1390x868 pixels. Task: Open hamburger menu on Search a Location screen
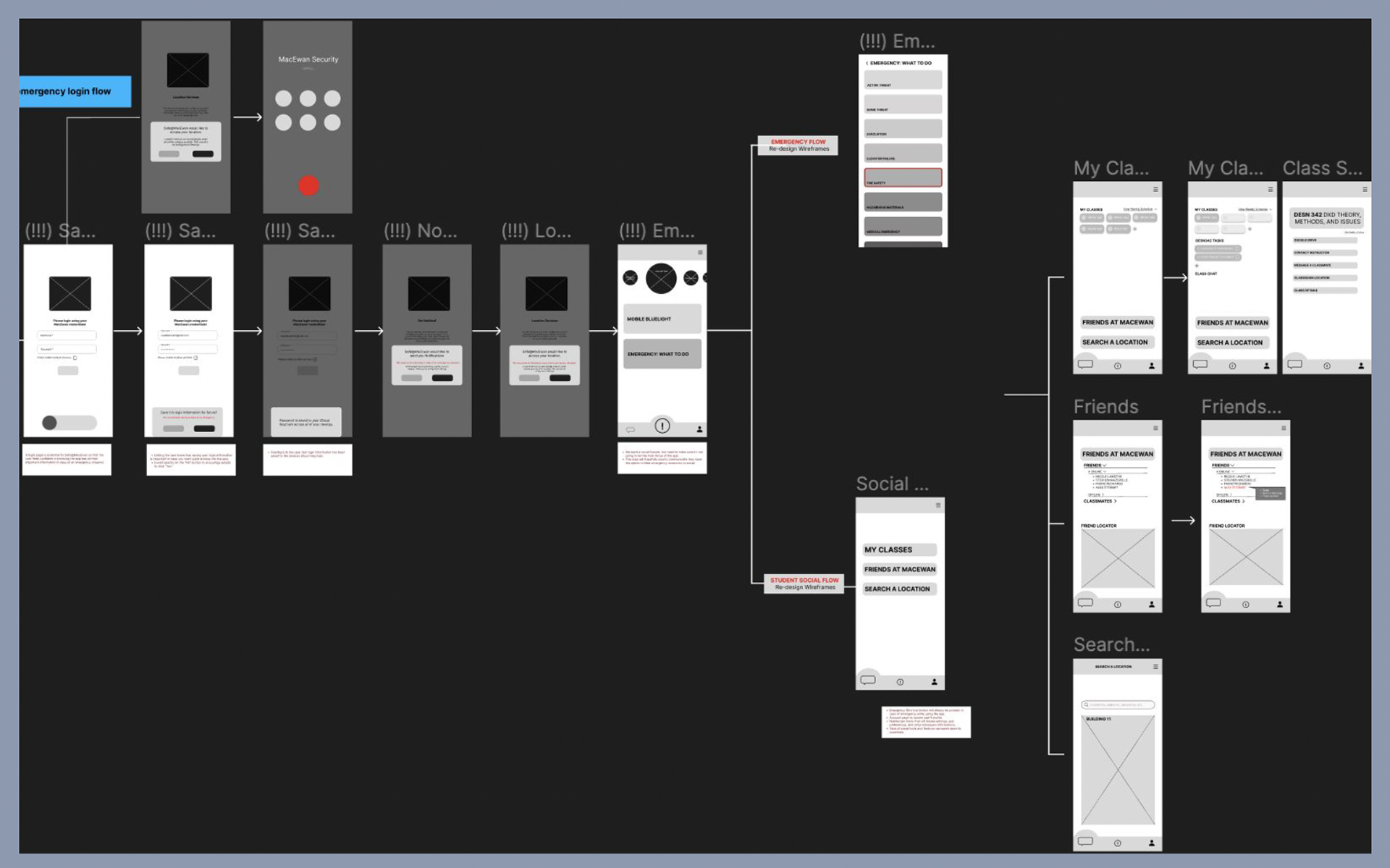pyautogui.click(x=1155, y=667)
